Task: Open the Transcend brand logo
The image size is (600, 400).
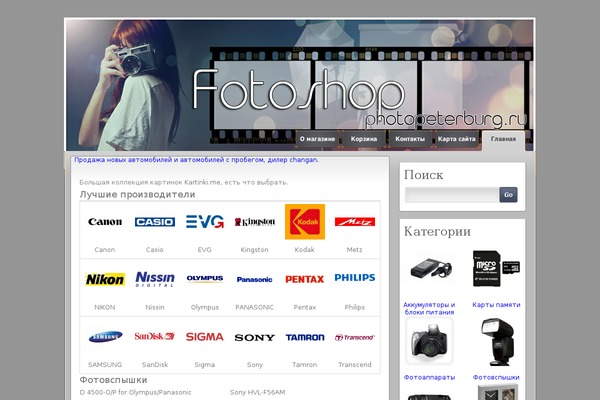Action: coord(355,337)
